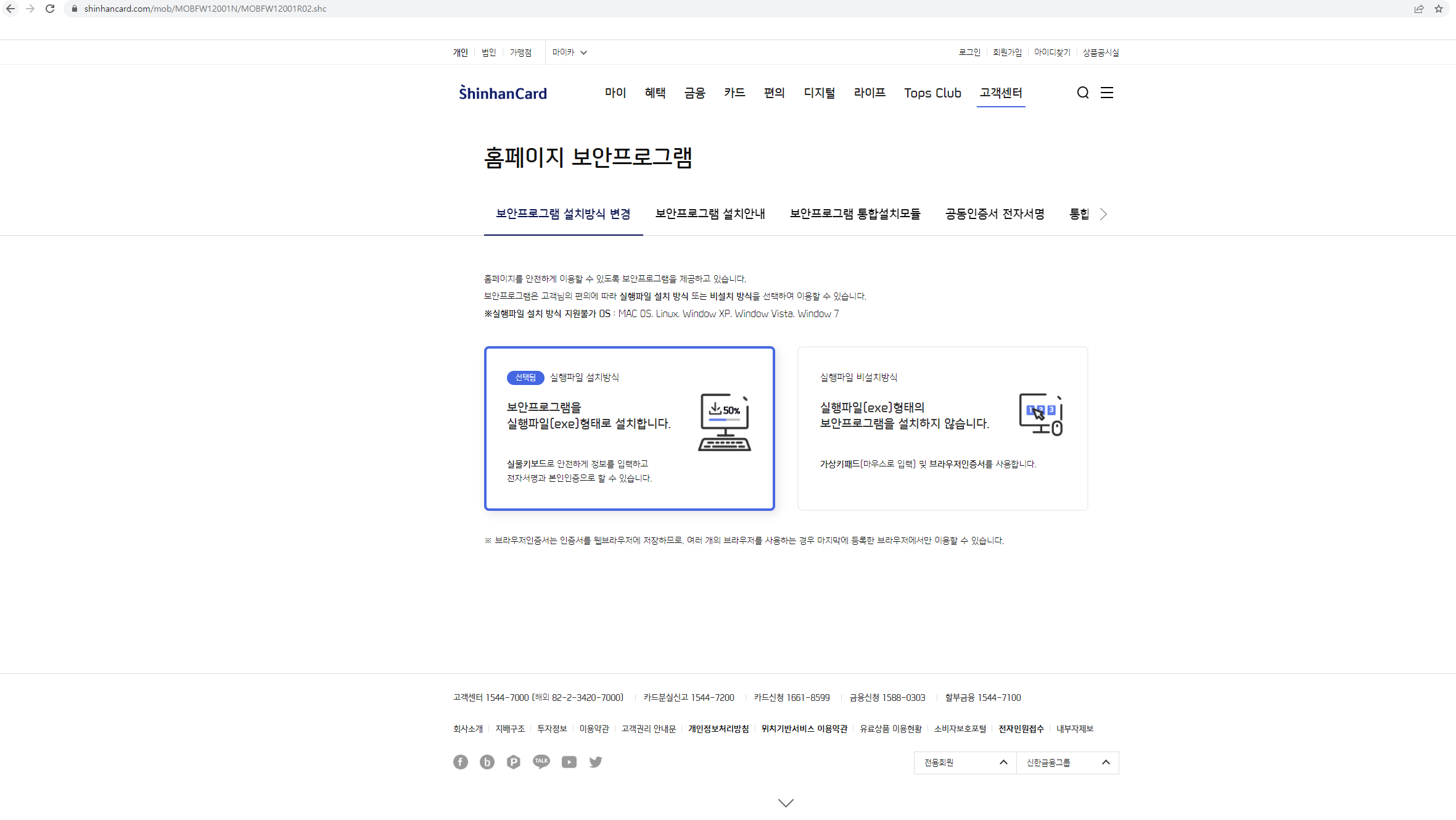Viewport: 1456px width, 820px height.
Task: Click the 로그인 link
Action: click(x=969, y=52)
